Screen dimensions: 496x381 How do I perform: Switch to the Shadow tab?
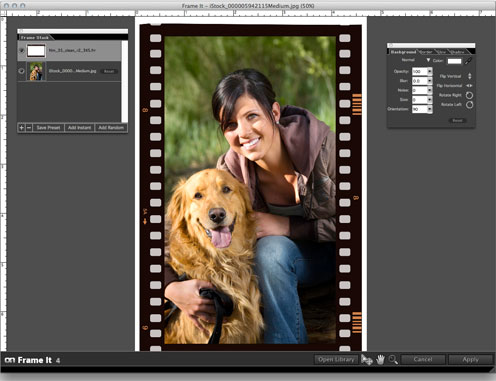tap(457, 52)
